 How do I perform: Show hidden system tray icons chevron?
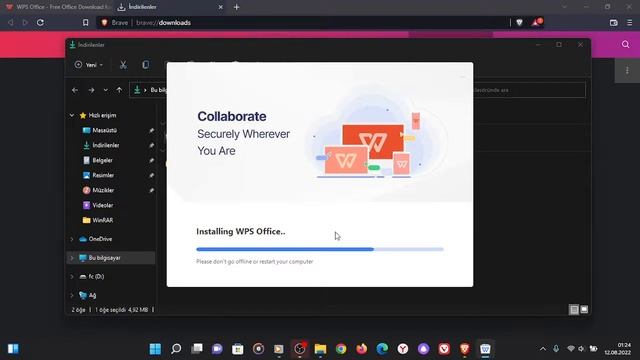542,349
